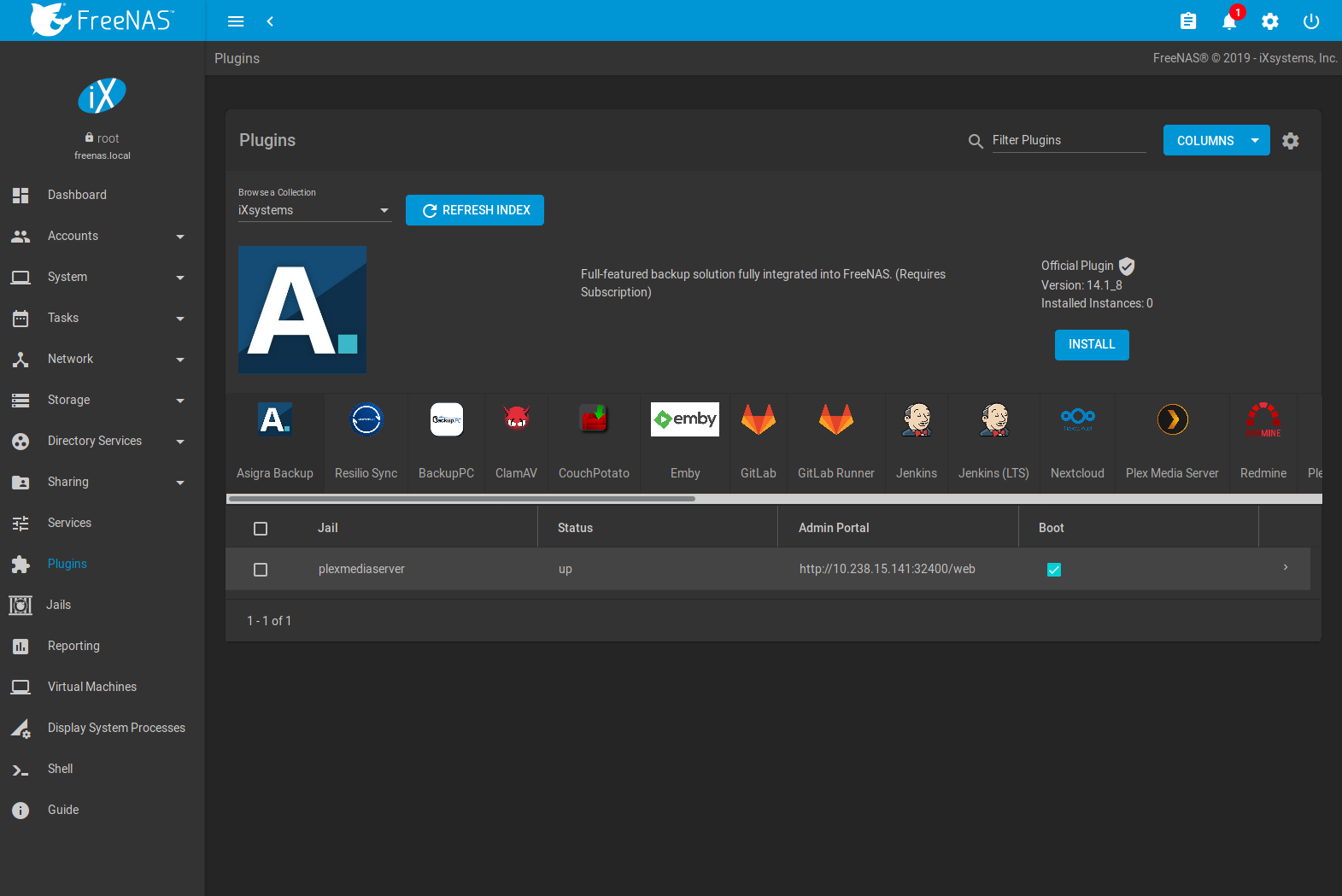Viewport: 1342px width, 896px height.
Task: Select the Jenkins (LTS) plugin icon
Action: (x=994, y=419)
